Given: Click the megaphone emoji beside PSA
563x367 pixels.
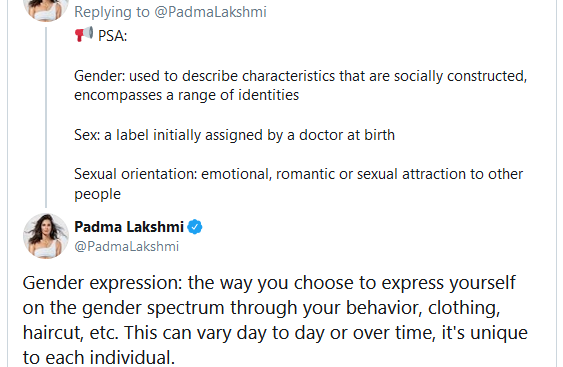Looking at the screenshot, I should click(x=84, y=34).
